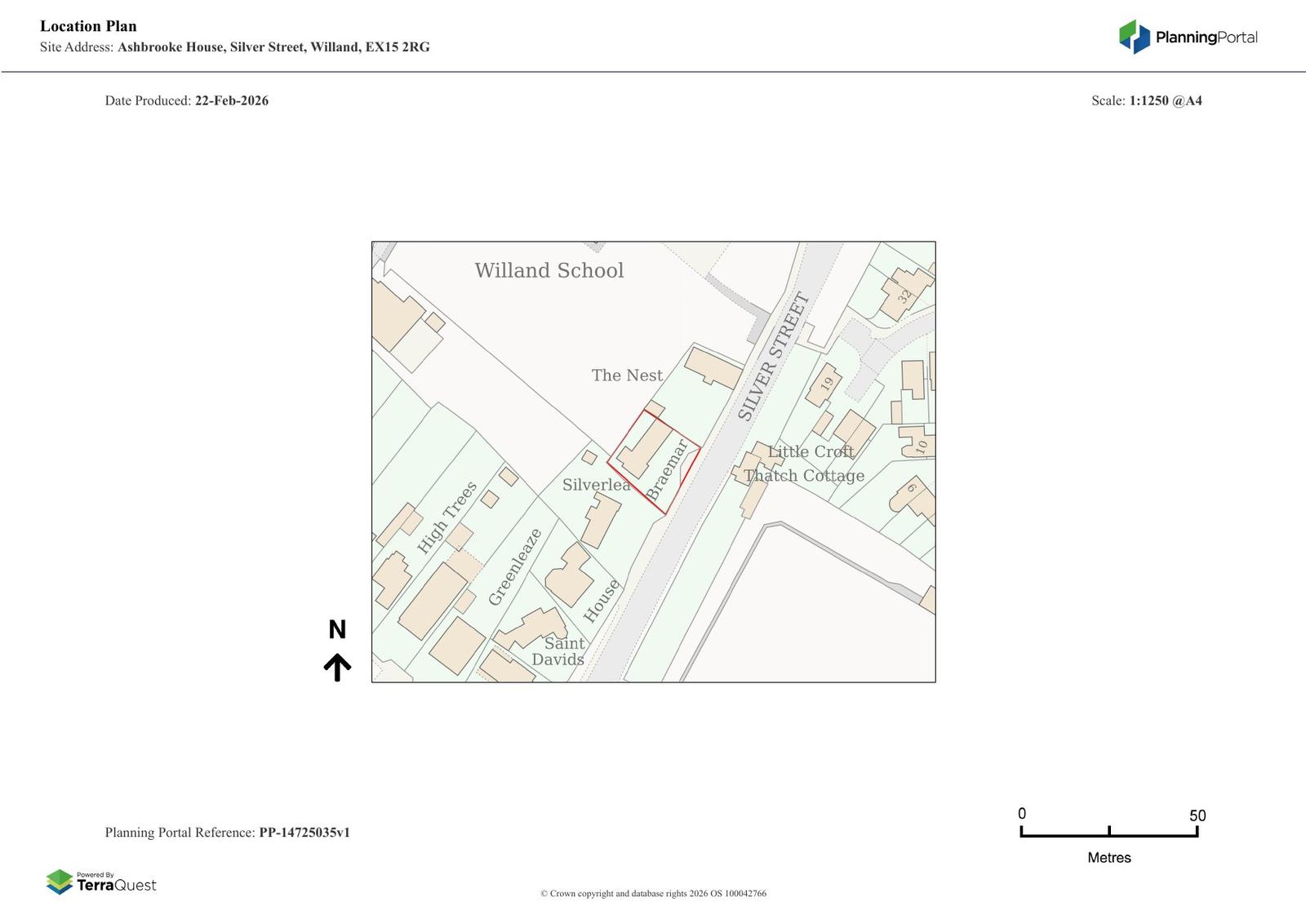The height and width of the screenshot is (924, 1306).
Task: Click the TerraQuest logo at bottom left
Action: (101, 882)
